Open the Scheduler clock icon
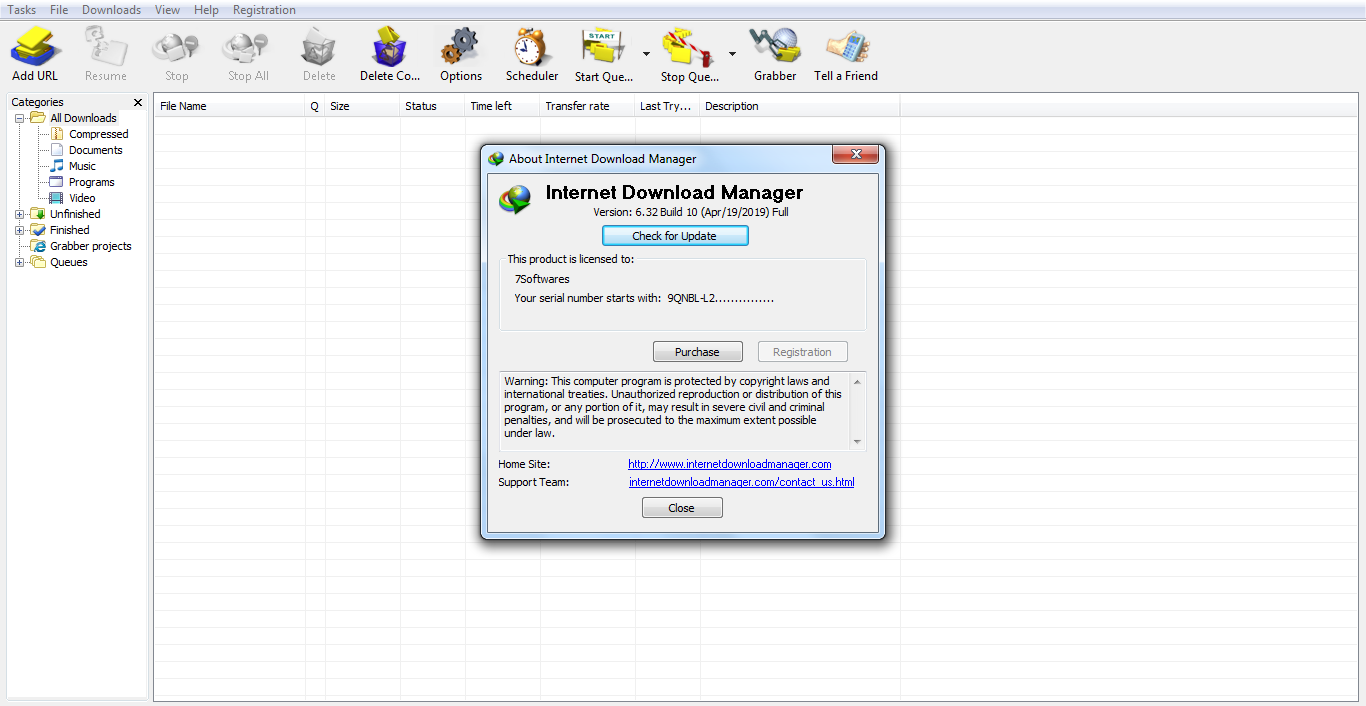 coord(531,47)
